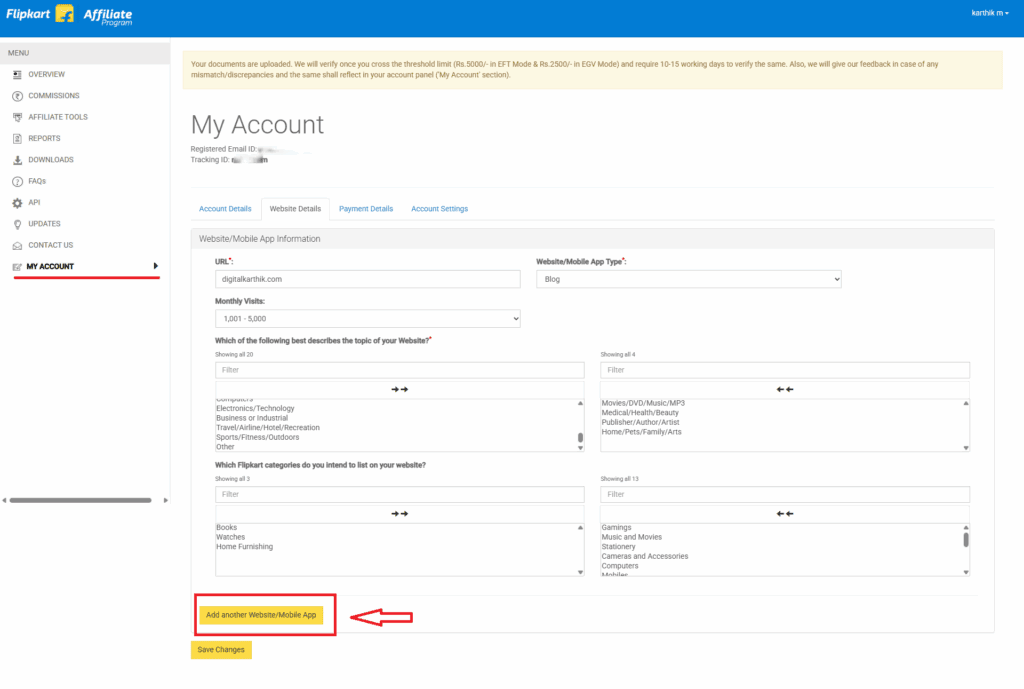
Task: Select Stationery in chosen categories
Action: point(618,547)
